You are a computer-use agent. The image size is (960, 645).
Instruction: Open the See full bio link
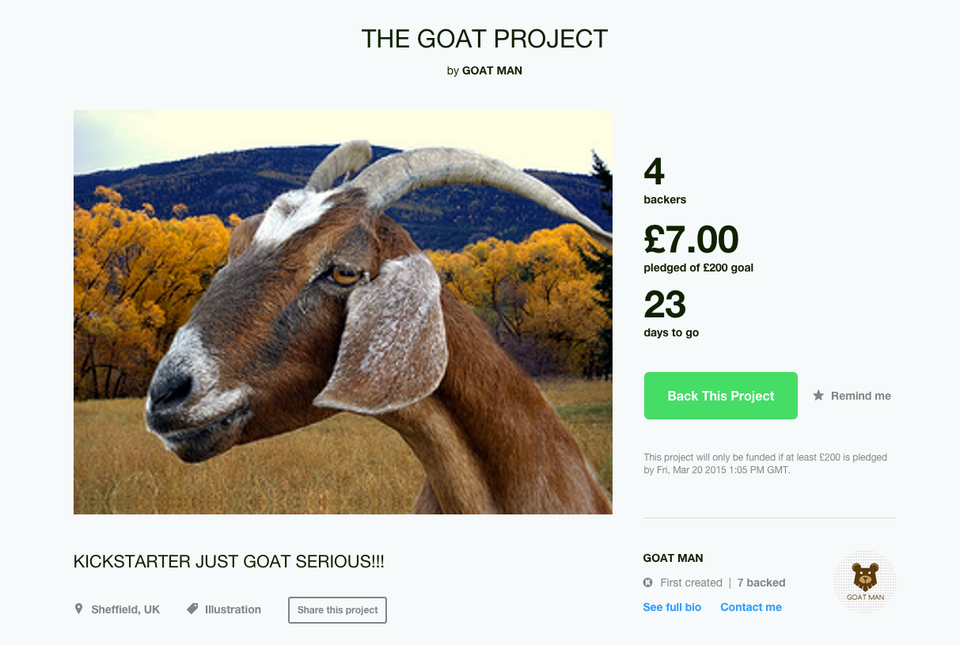672,607
